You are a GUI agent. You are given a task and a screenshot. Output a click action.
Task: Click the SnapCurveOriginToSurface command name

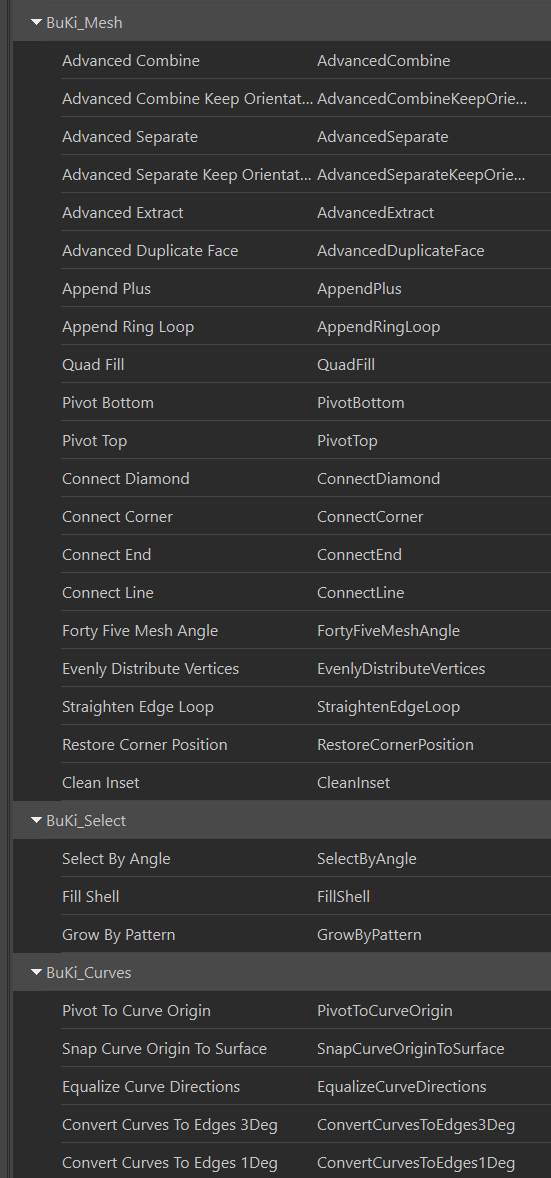410,1049
